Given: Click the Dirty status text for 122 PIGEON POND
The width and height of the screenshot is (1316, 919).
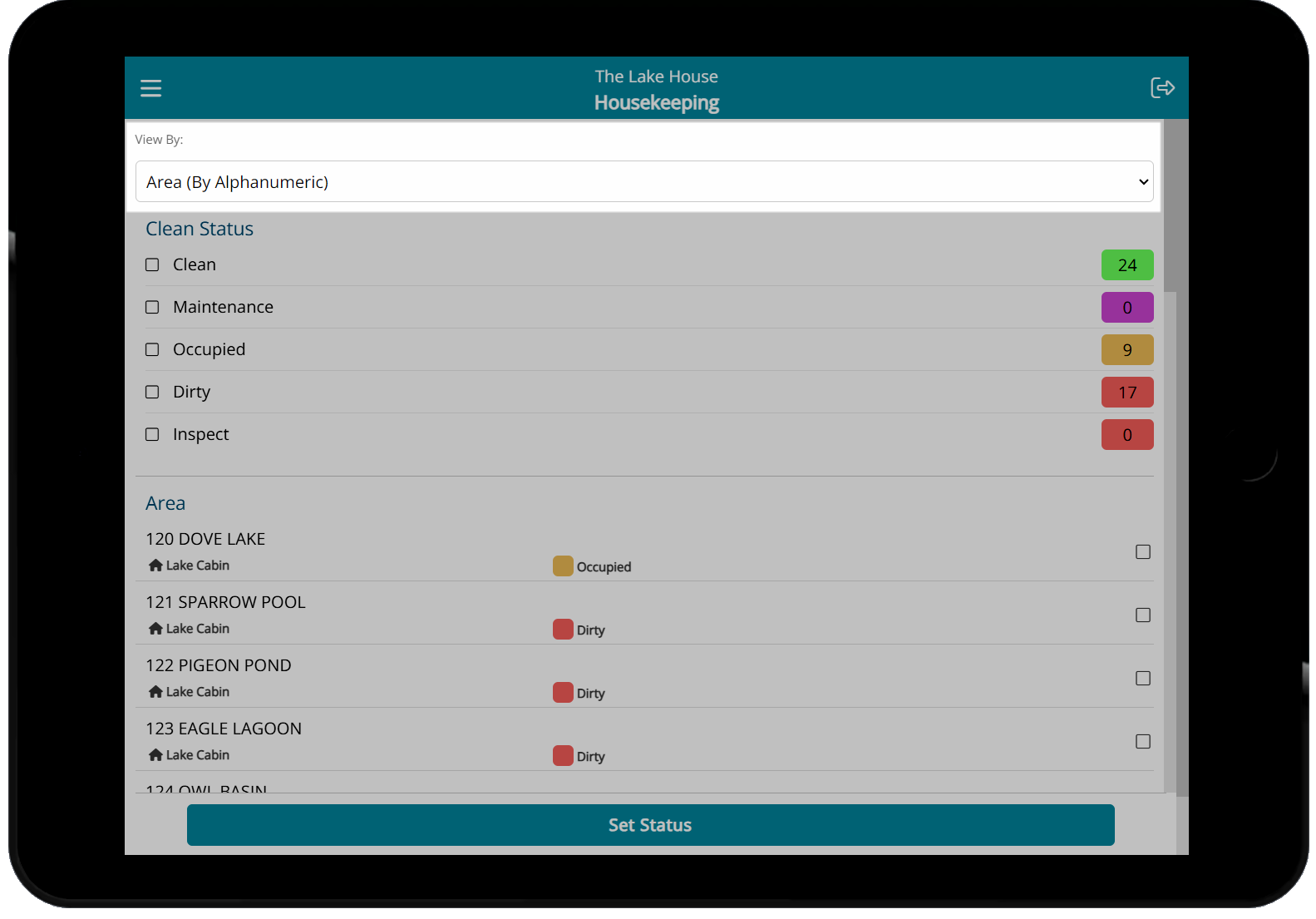Looking at the screenshot, I should 591,694.
